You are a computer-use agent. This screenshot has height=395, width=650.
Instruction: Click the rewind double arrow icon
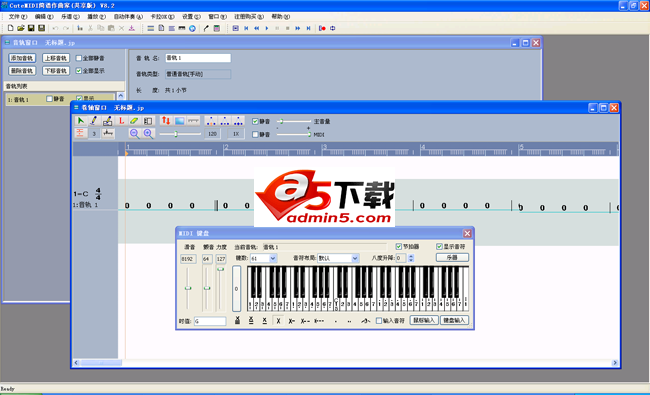point(257,28)
